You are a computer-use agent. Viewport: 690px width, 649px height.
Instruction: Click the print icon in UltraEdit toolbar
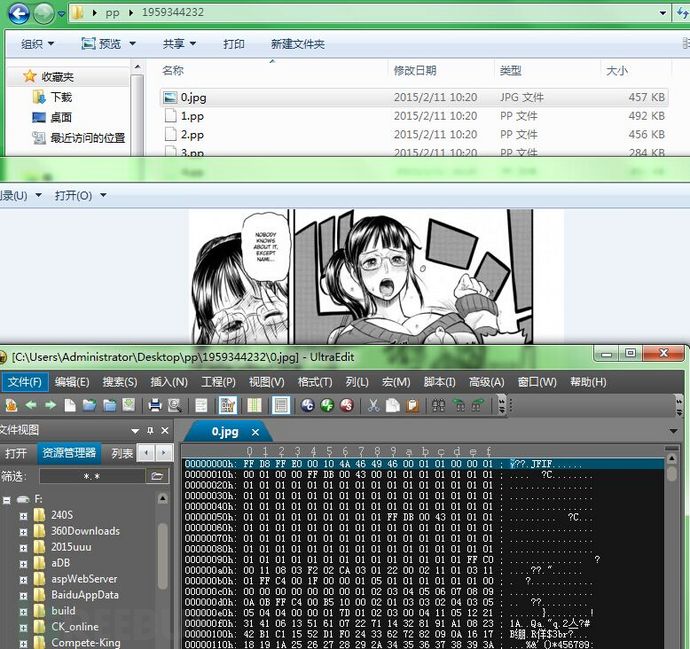coord(154,405)
